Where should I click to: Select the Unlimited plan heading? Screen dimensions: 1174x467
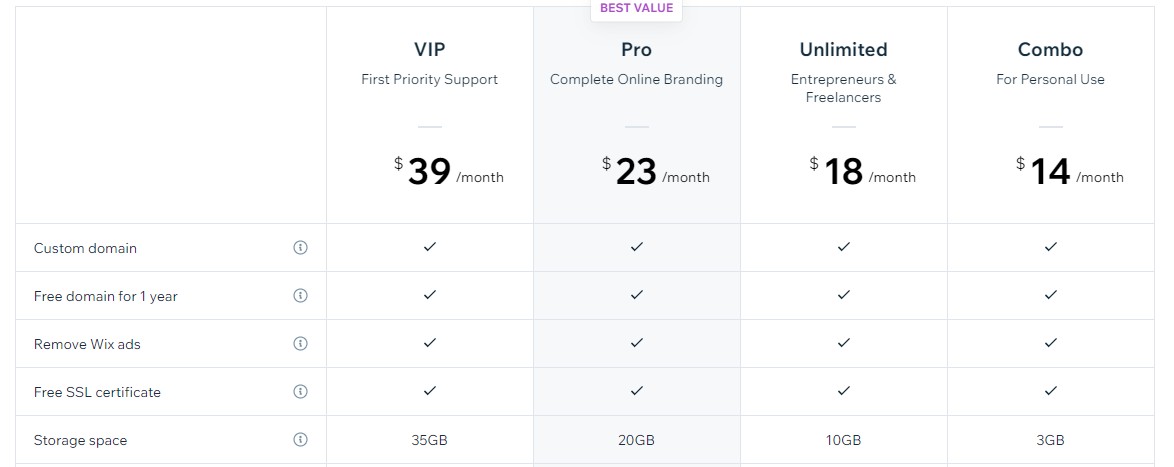pyautogui.click(x=844, y=49)
